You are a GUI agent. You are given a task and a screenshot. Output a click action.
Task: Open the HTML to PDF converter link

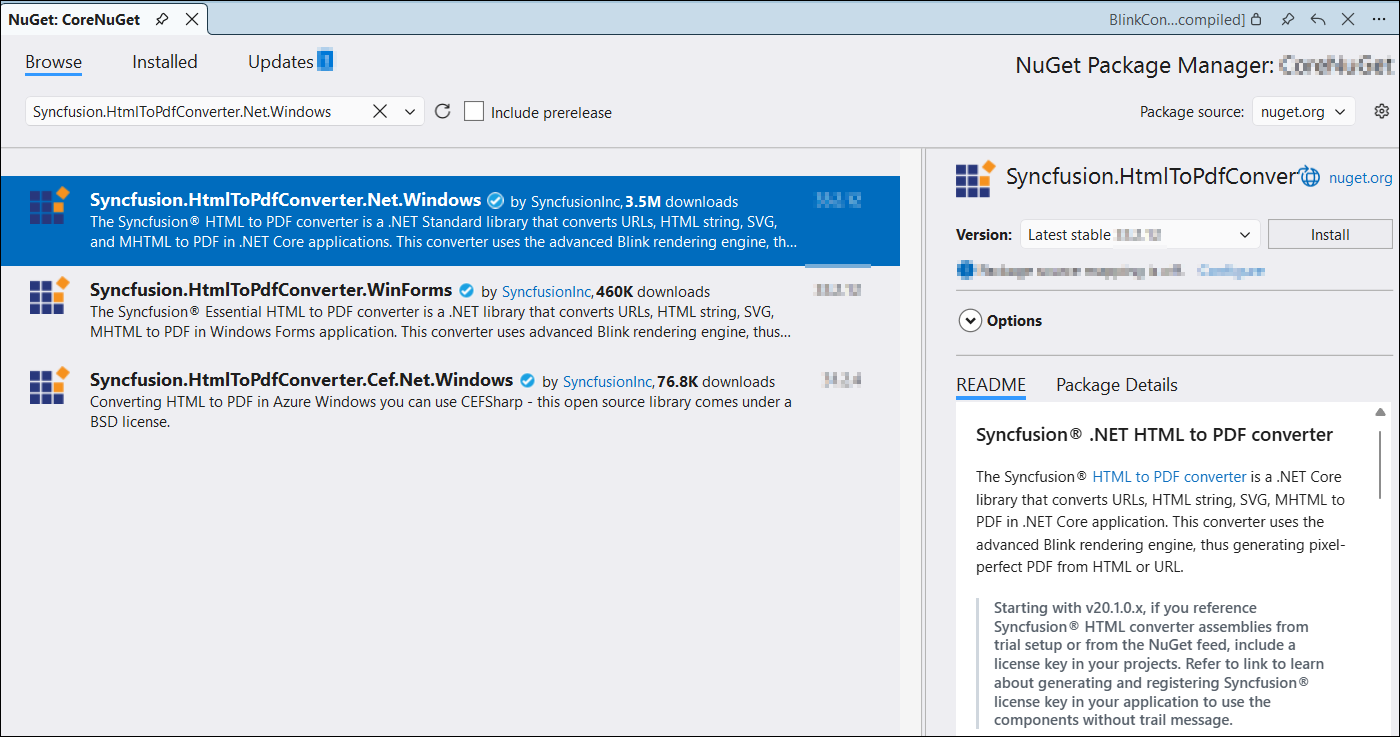1169,477
